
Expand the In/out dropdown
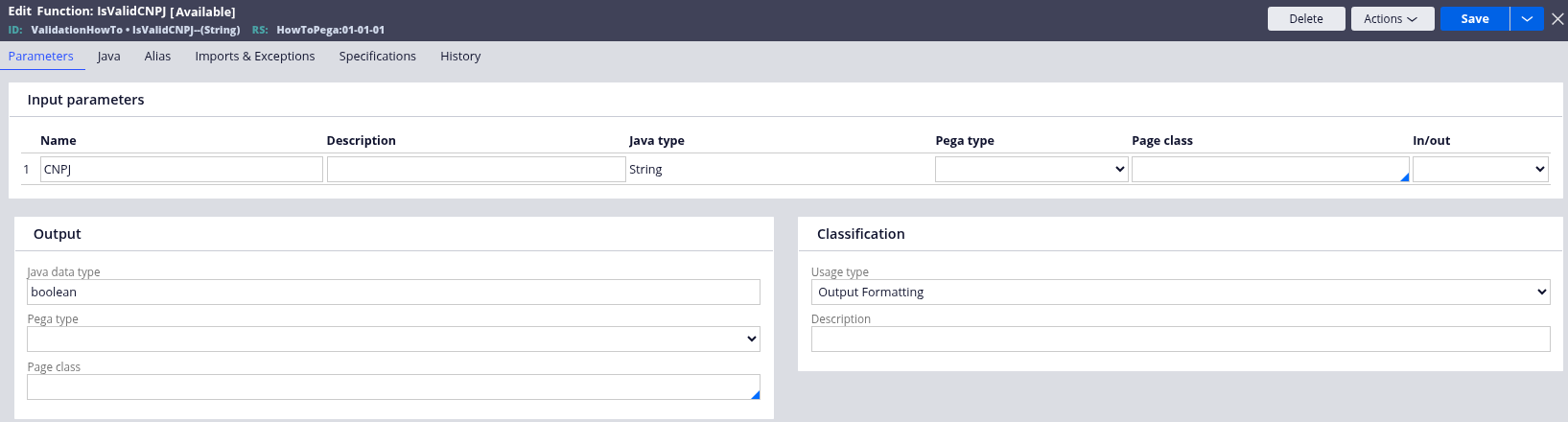1480,170
